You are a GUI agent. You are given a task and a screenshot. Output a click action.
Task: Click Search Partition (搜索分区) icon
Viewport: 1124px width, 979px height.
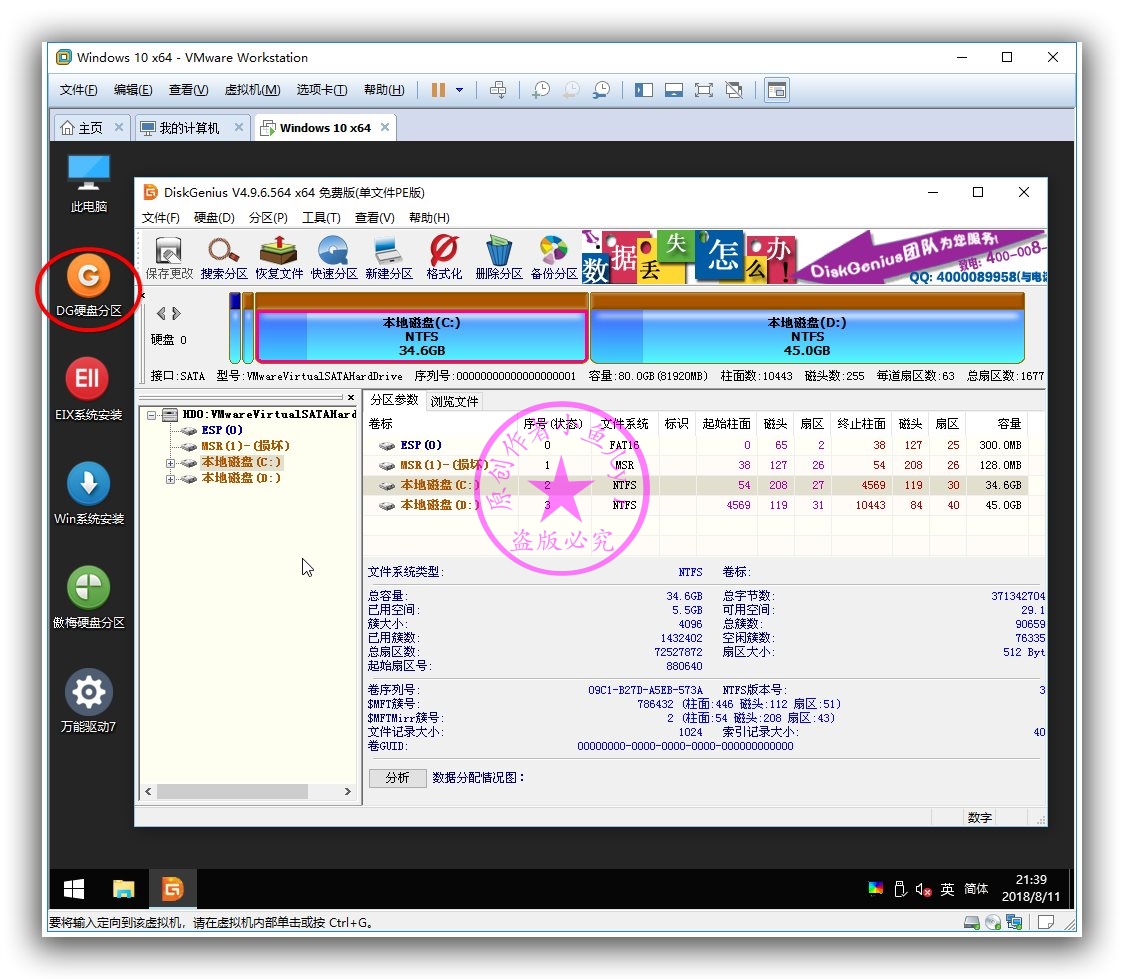pos(224,258)
